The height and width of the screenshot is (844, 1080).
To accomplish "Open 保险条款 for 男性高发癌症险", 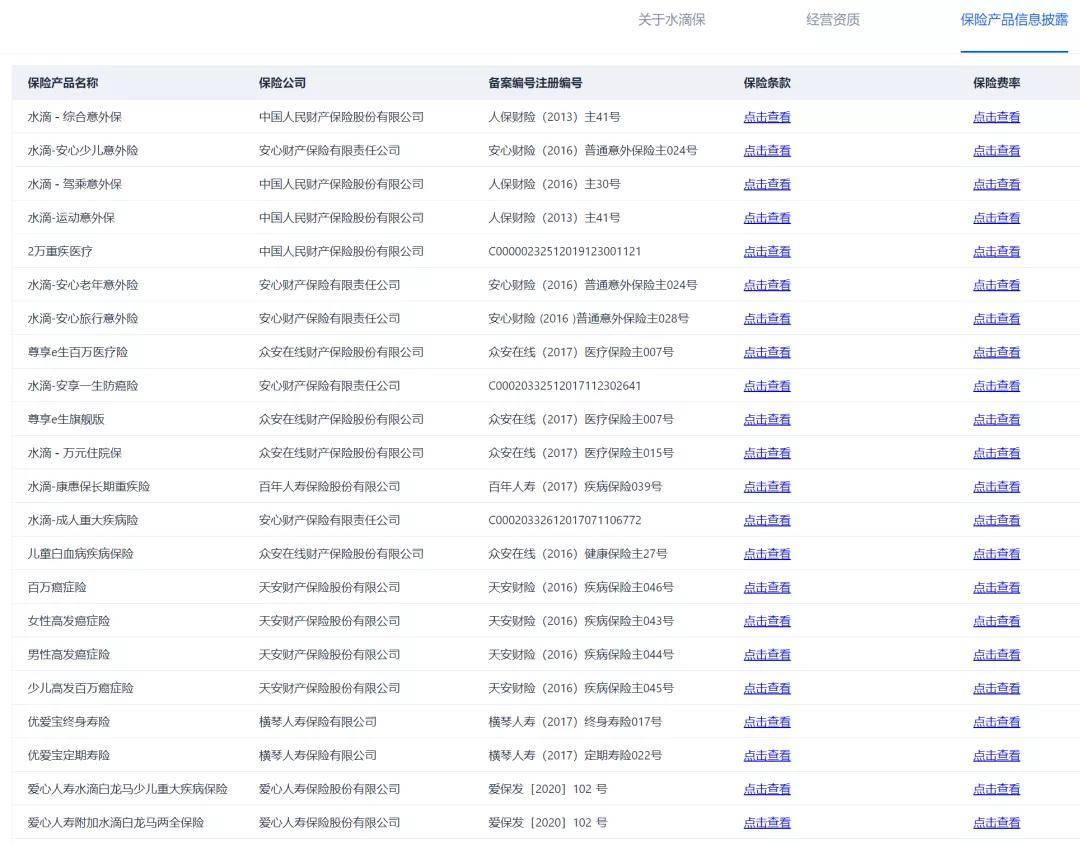I will point(767,655).
